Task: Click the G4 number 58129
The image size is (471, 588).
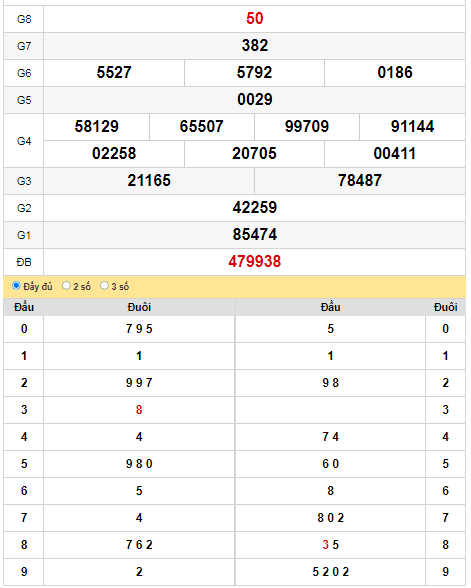Action: pos(96,126)
